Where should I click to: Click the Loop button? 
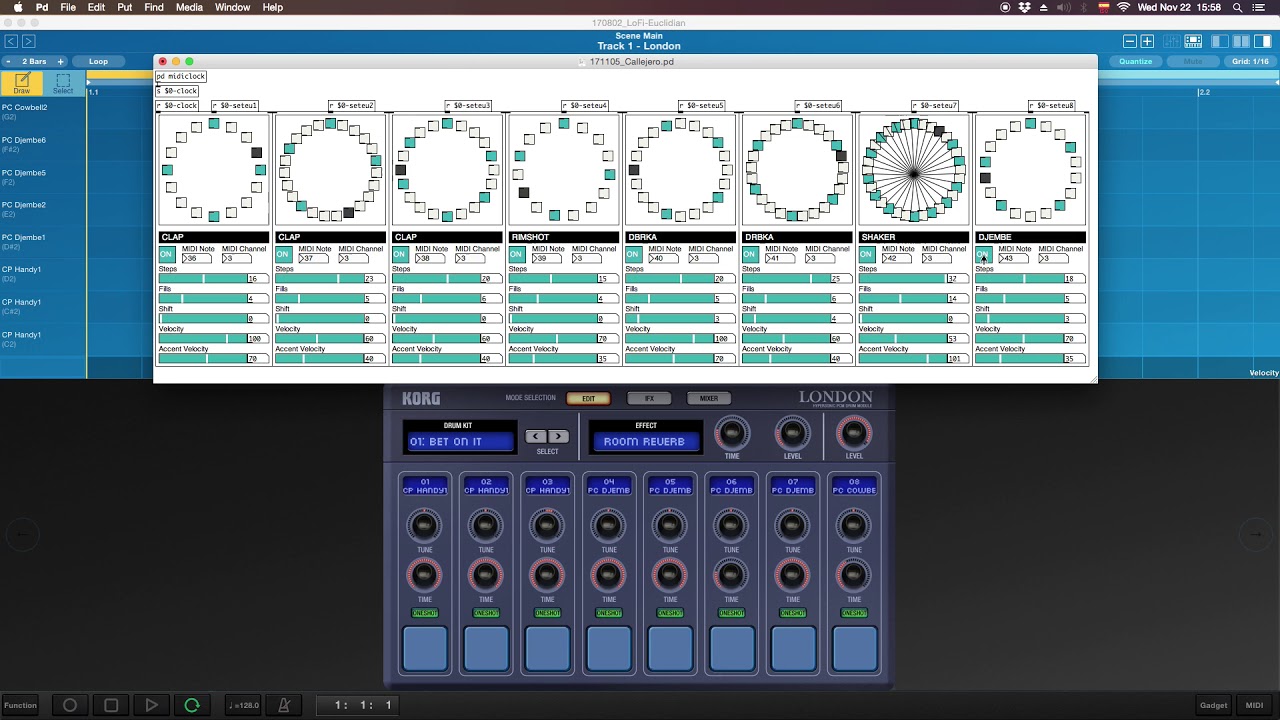[x=98, y=62]
